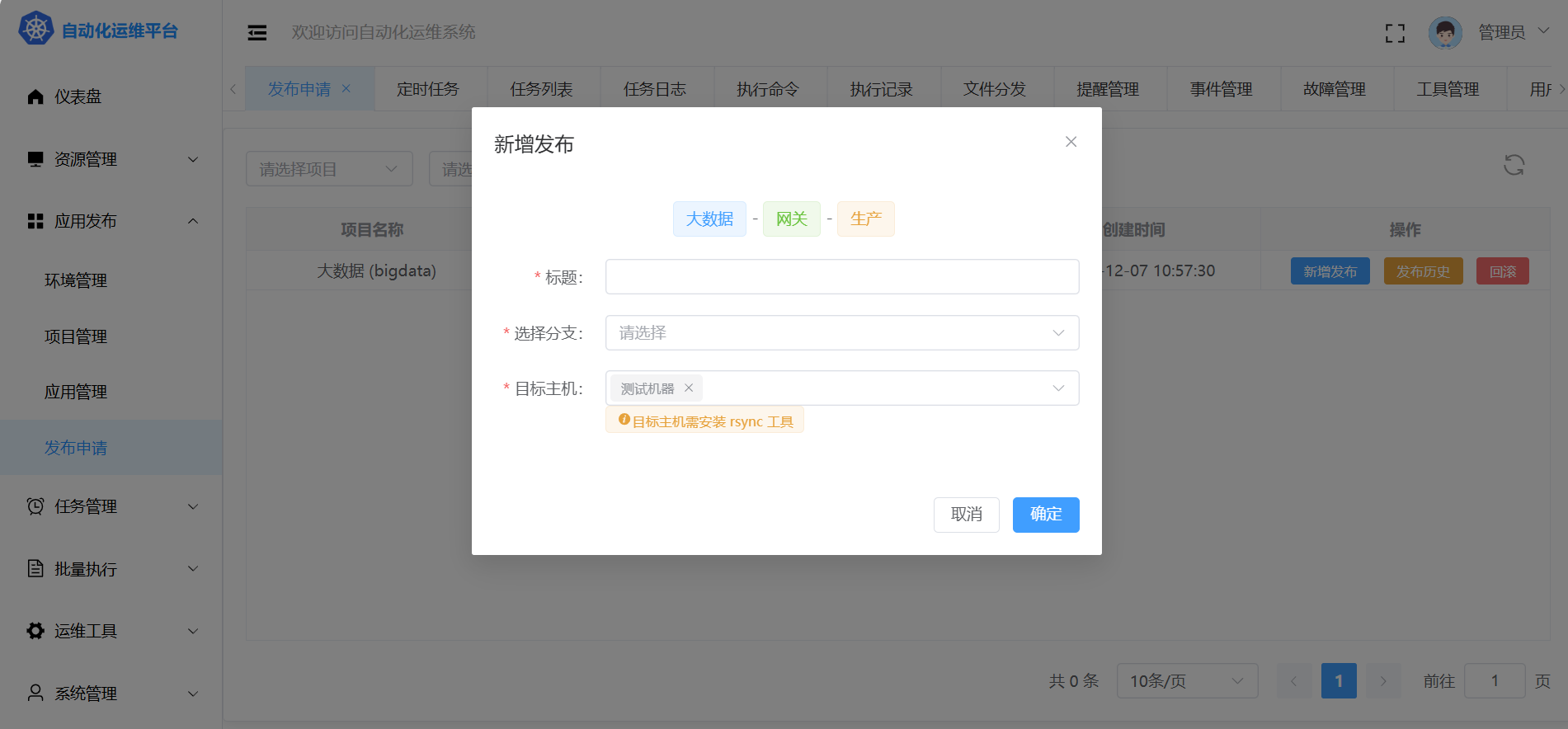Expand the 目标主机 dropdown arrow

coord(1058,388)
